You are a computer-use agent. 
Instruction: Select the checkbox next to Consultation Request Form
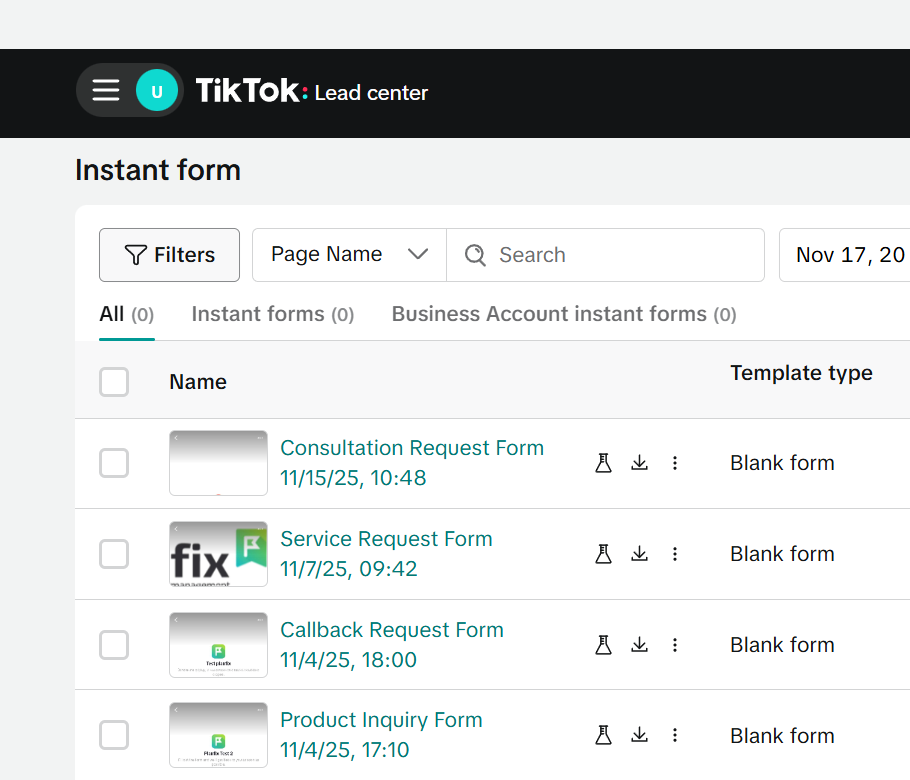click(114, 463)
